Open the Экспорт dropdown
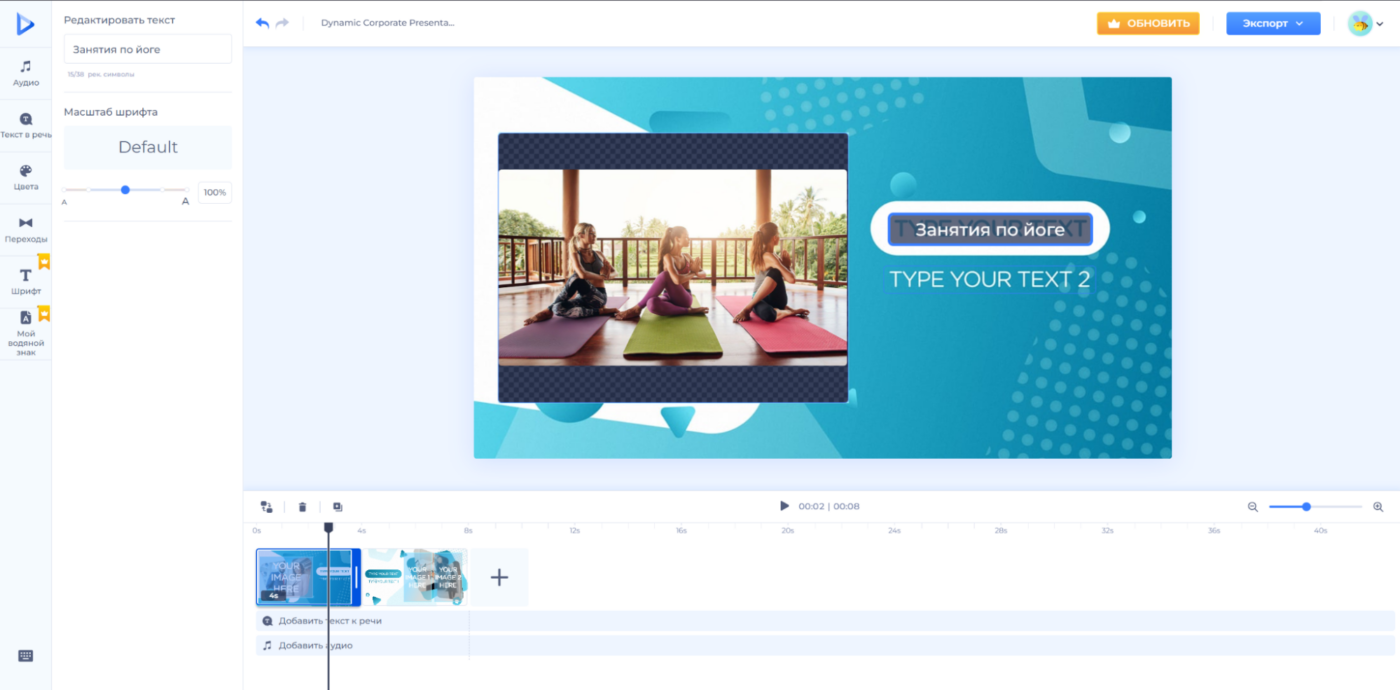The width and height of the screenshot is (1400, 690). [x=1273, y=23]
